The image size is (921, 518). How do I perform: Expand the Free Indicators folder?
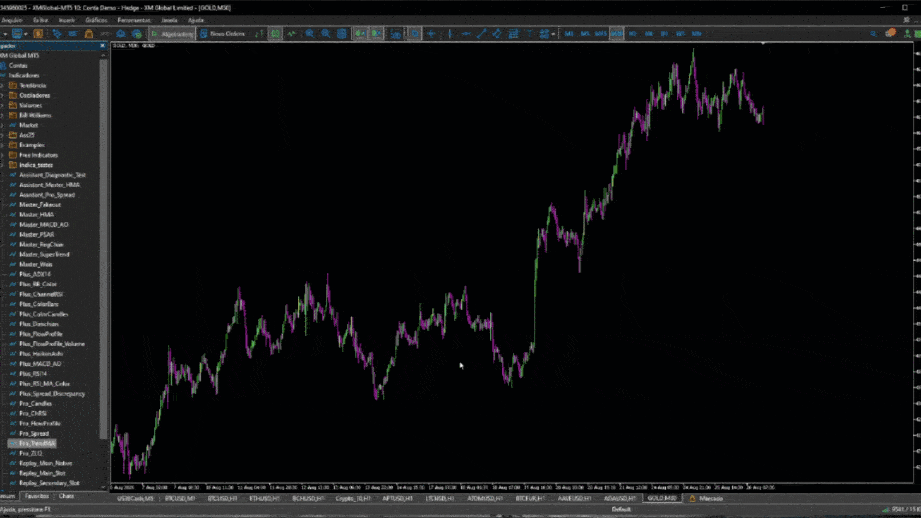tap(2, 155)
